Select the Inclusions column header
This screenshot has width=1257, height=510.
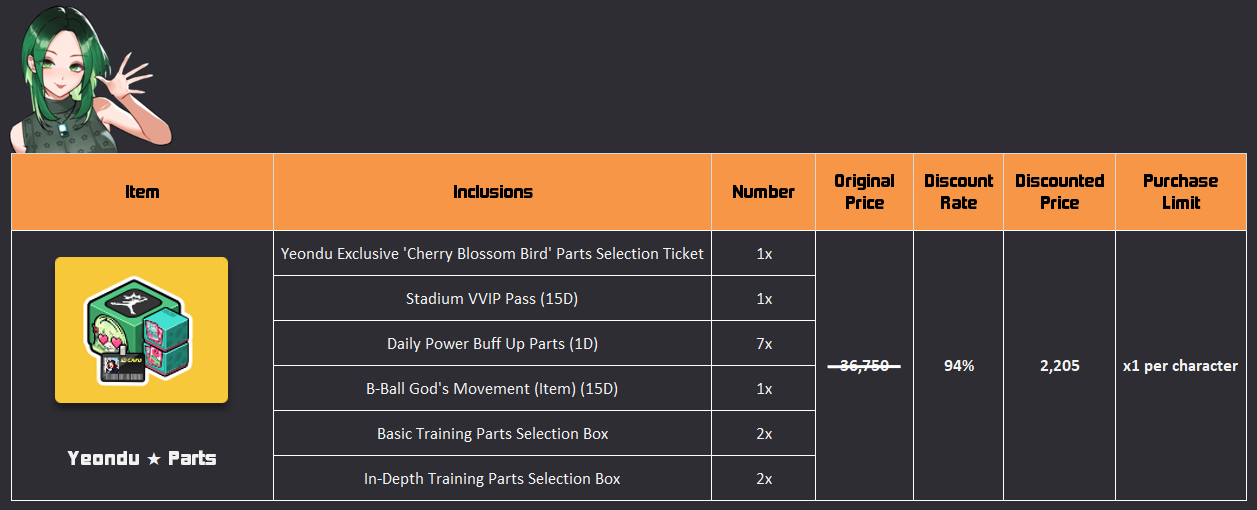point(492,192)
